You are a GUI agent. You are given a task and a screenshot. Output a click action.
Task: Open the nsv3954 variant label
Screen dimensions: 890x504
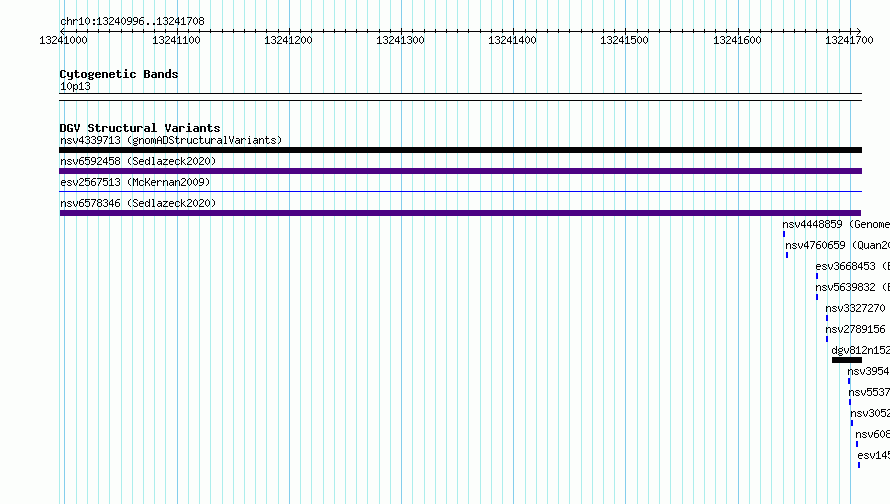click(x=868, y=371)
